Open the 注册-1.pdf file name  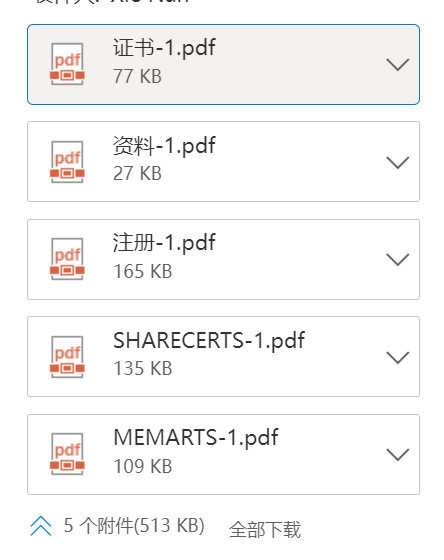coord(164,243)
